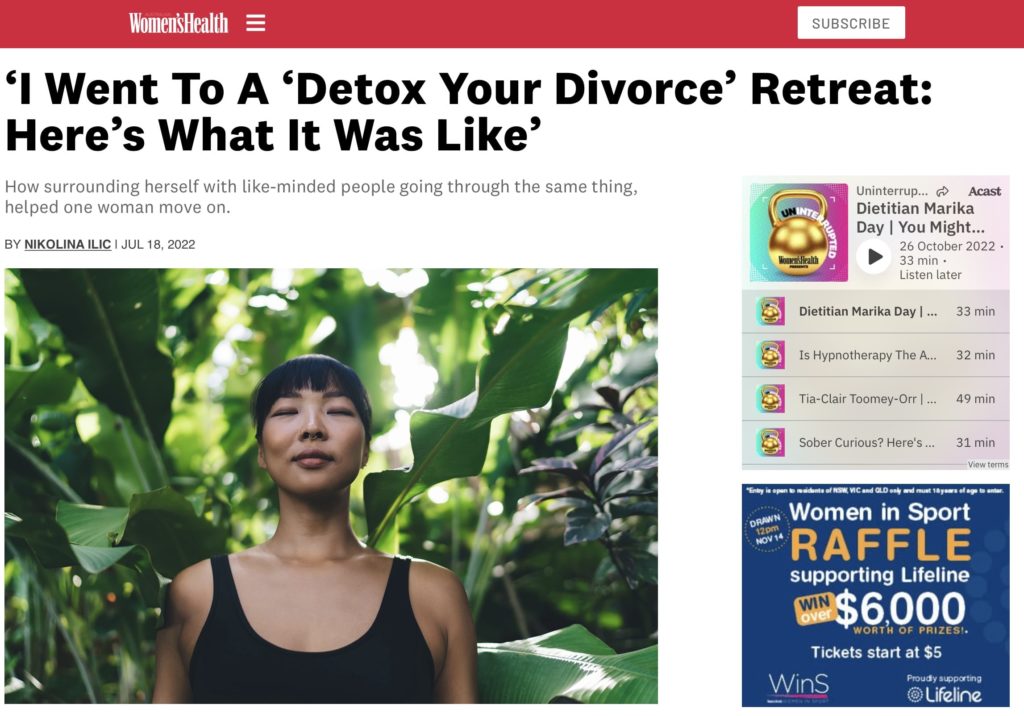Open the Acast logo link
Image resolution: width=1024 pixels, height=716 pixels.
(x=984, y=191)
